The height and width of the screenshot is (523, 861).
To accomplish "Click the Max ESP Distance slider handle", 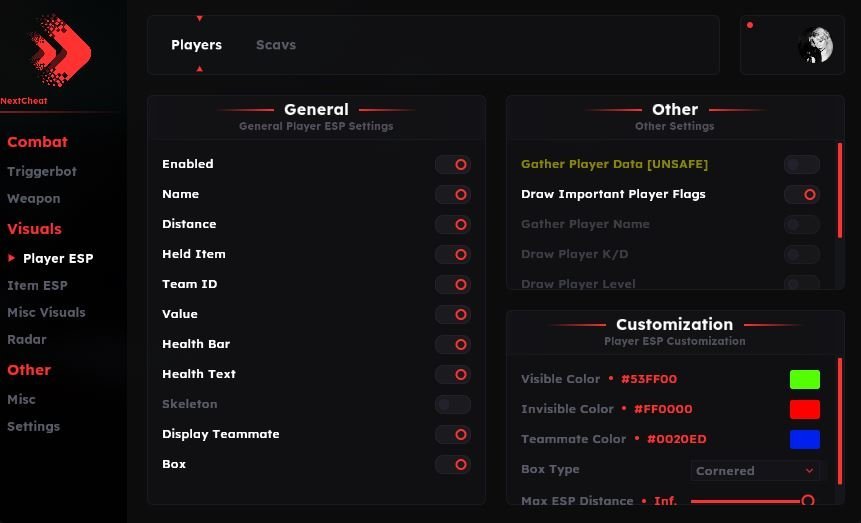I will [x=808, y=501].
